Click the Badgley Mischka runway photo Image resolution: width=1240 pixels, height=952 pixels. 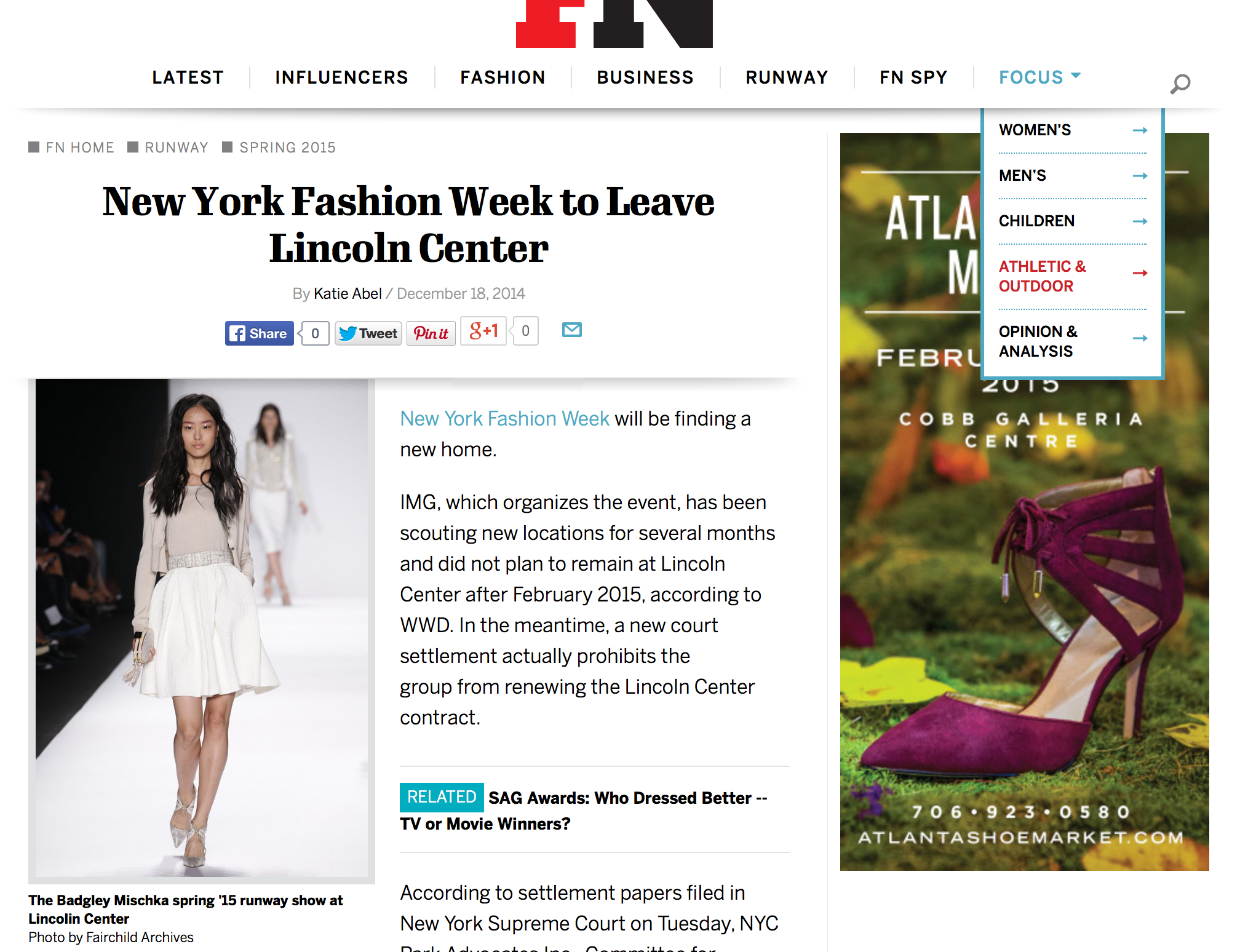[202, 628]
